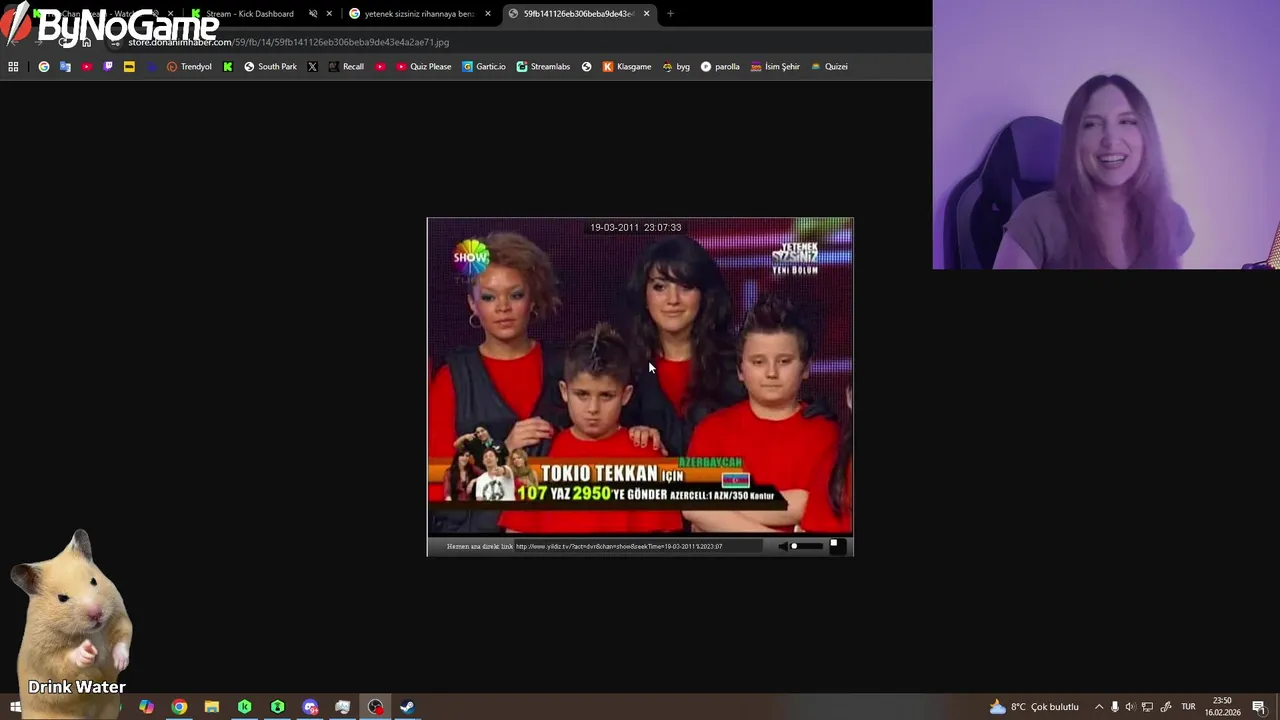Open the Kick app in the taskbar
The image size is (1280, 720).
point(245,707)
